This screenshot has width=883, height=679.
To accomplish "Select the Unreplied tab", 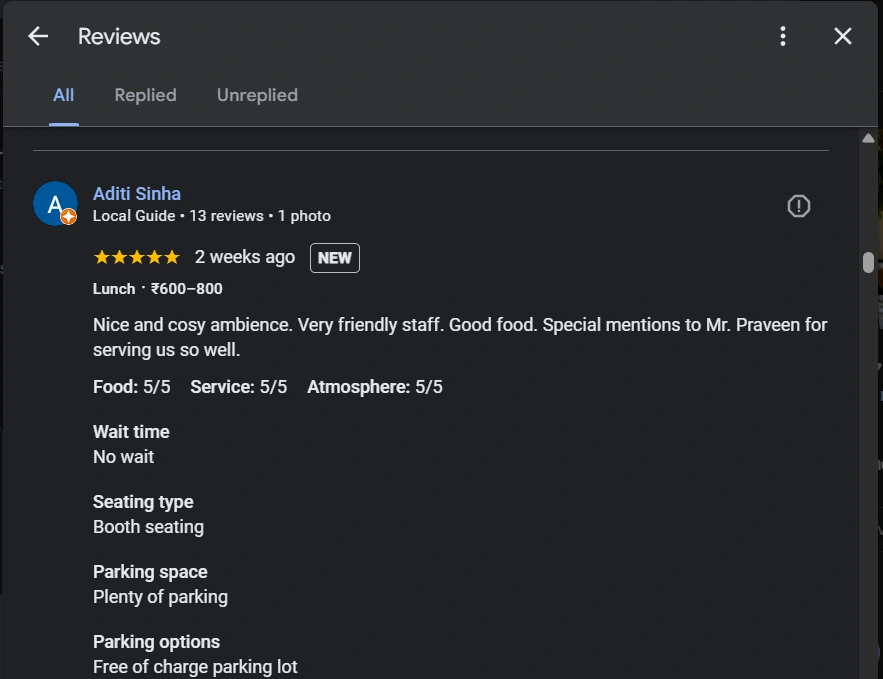I will tap(257, 95).
